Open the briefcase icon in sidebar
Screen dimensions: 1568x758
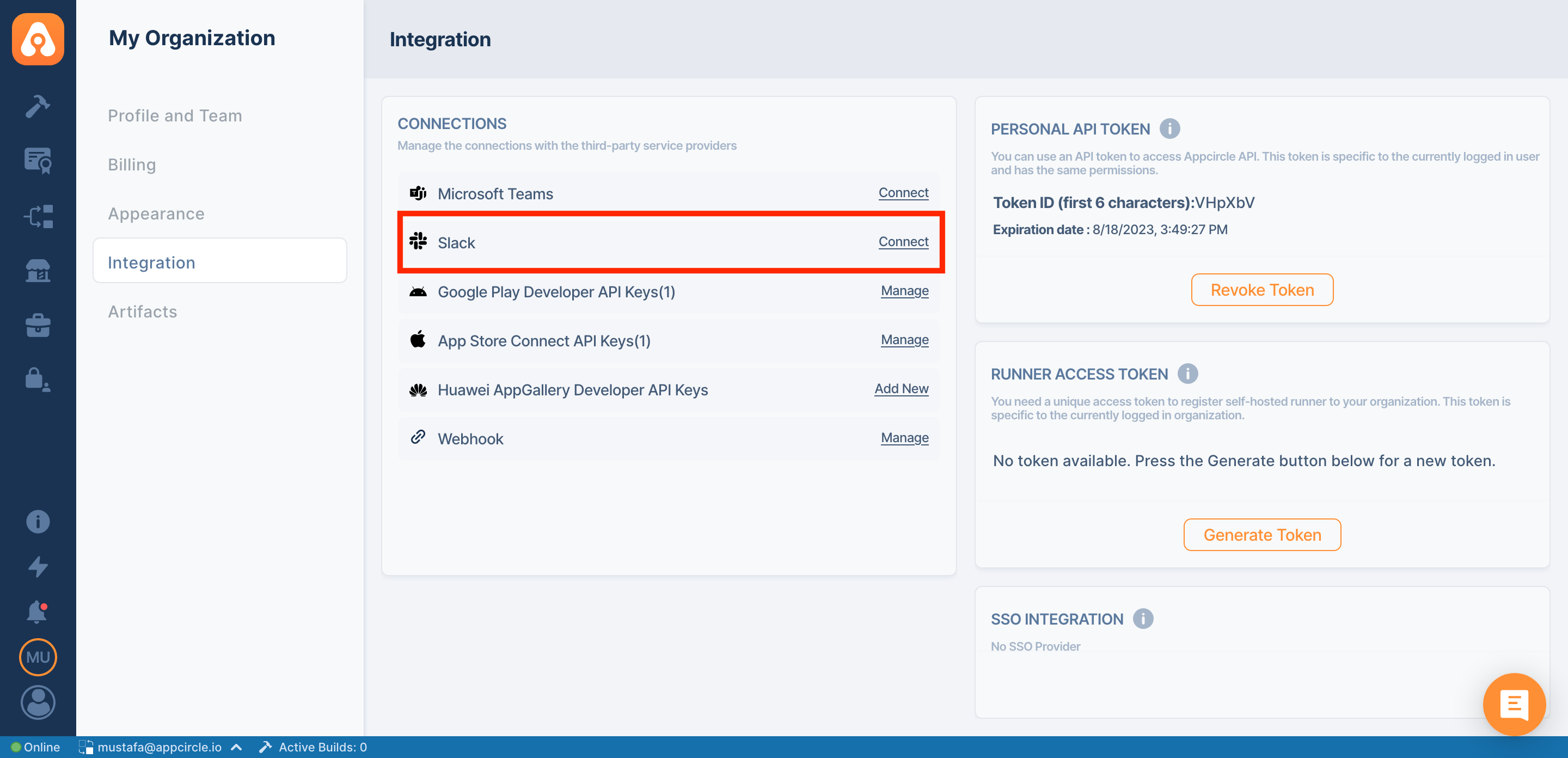coord(38,325)
